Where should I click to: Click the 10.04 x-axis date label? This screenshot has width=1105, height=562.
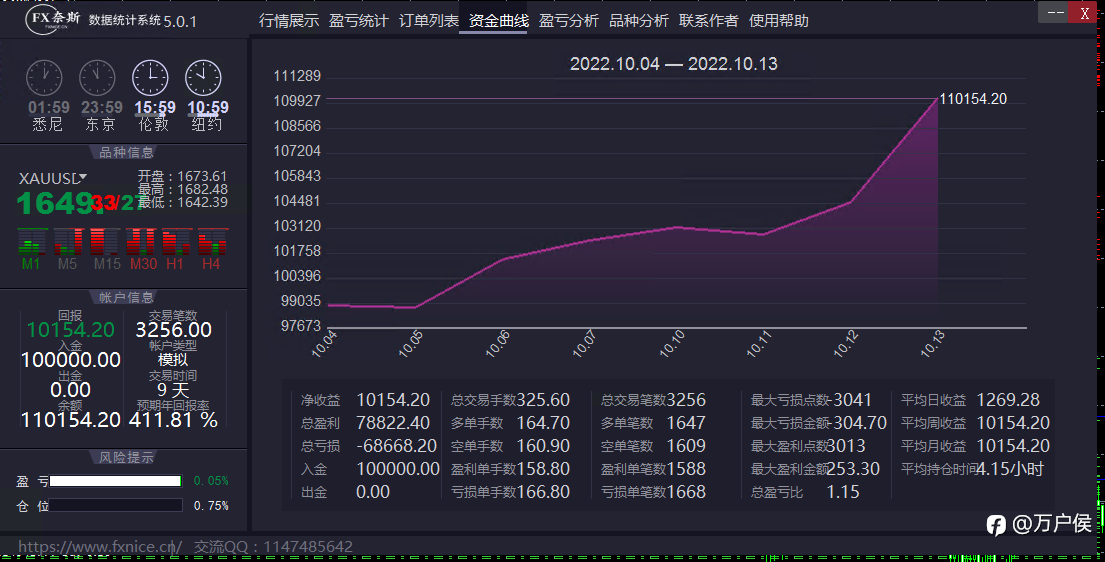[x=325, y=344]
